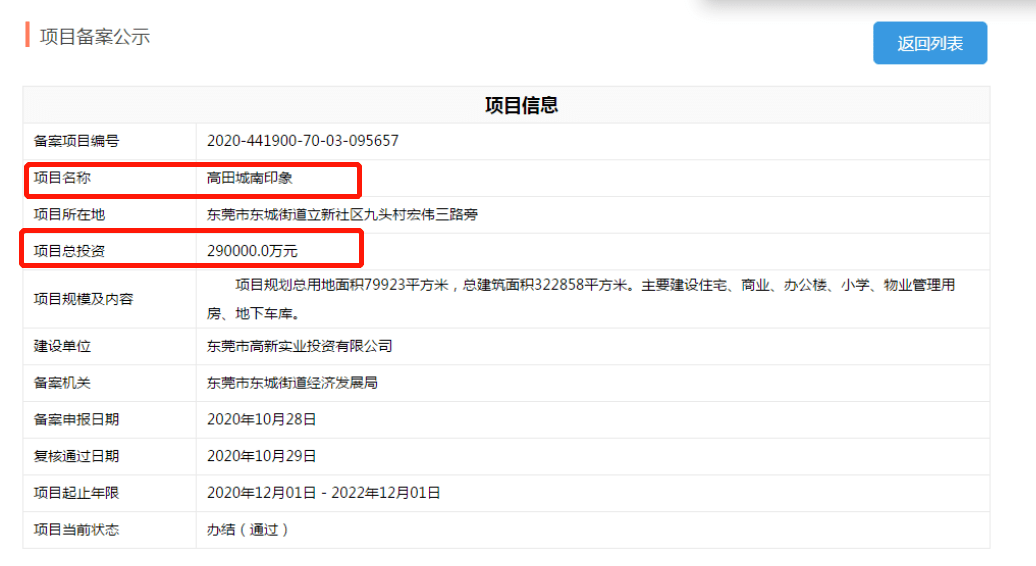Select the 项目规模及内容 label
Screen dimensions: 1036x566
[83, 299]
